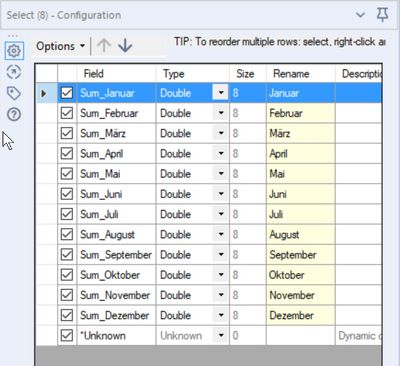Open the Options dropdown menu
Image resolution: width=400 pixels, height=366 pixels.
tap(61, 46)
